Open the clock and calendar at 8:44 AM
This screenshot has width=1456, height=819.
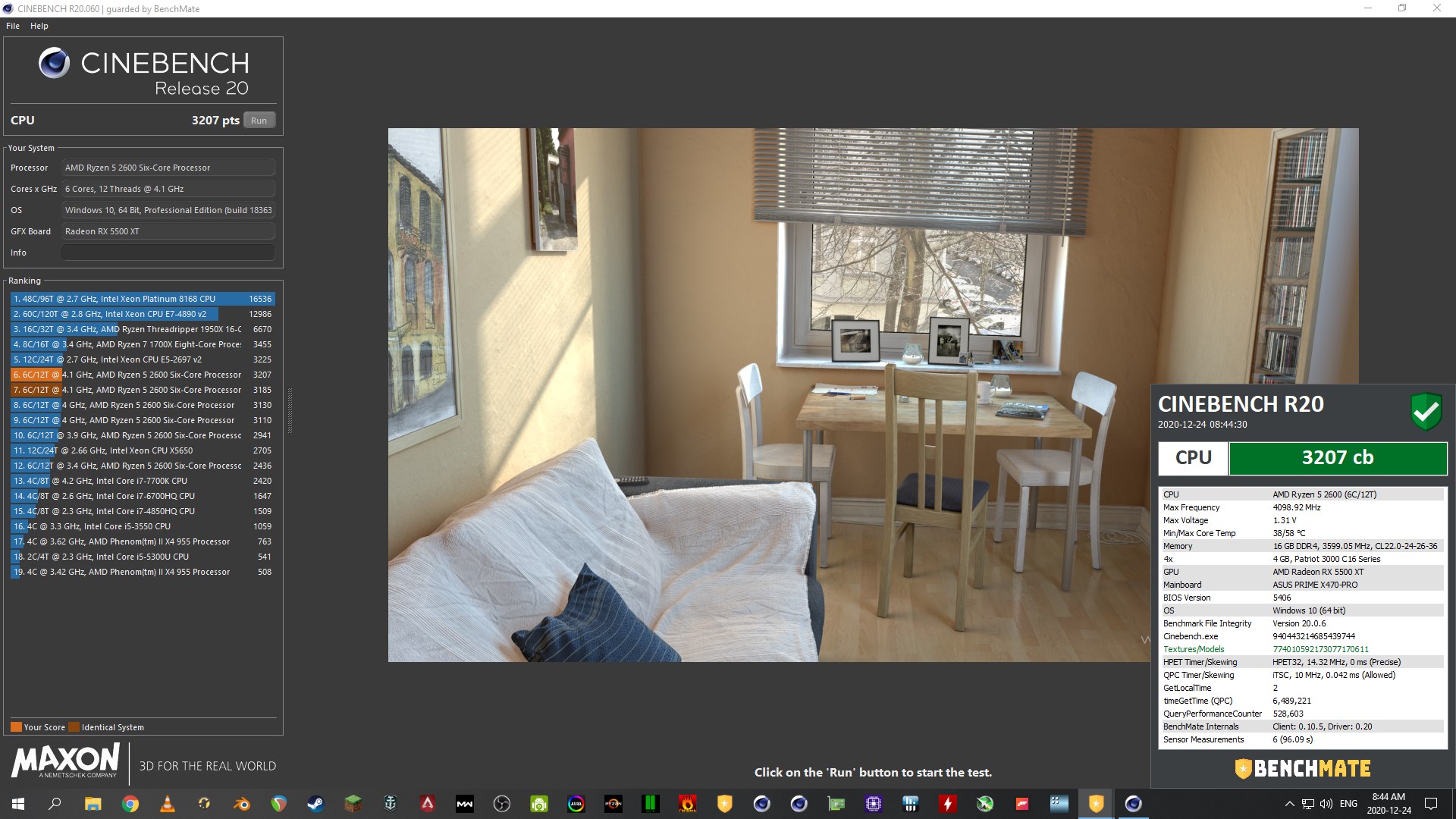pos(1389,804)
